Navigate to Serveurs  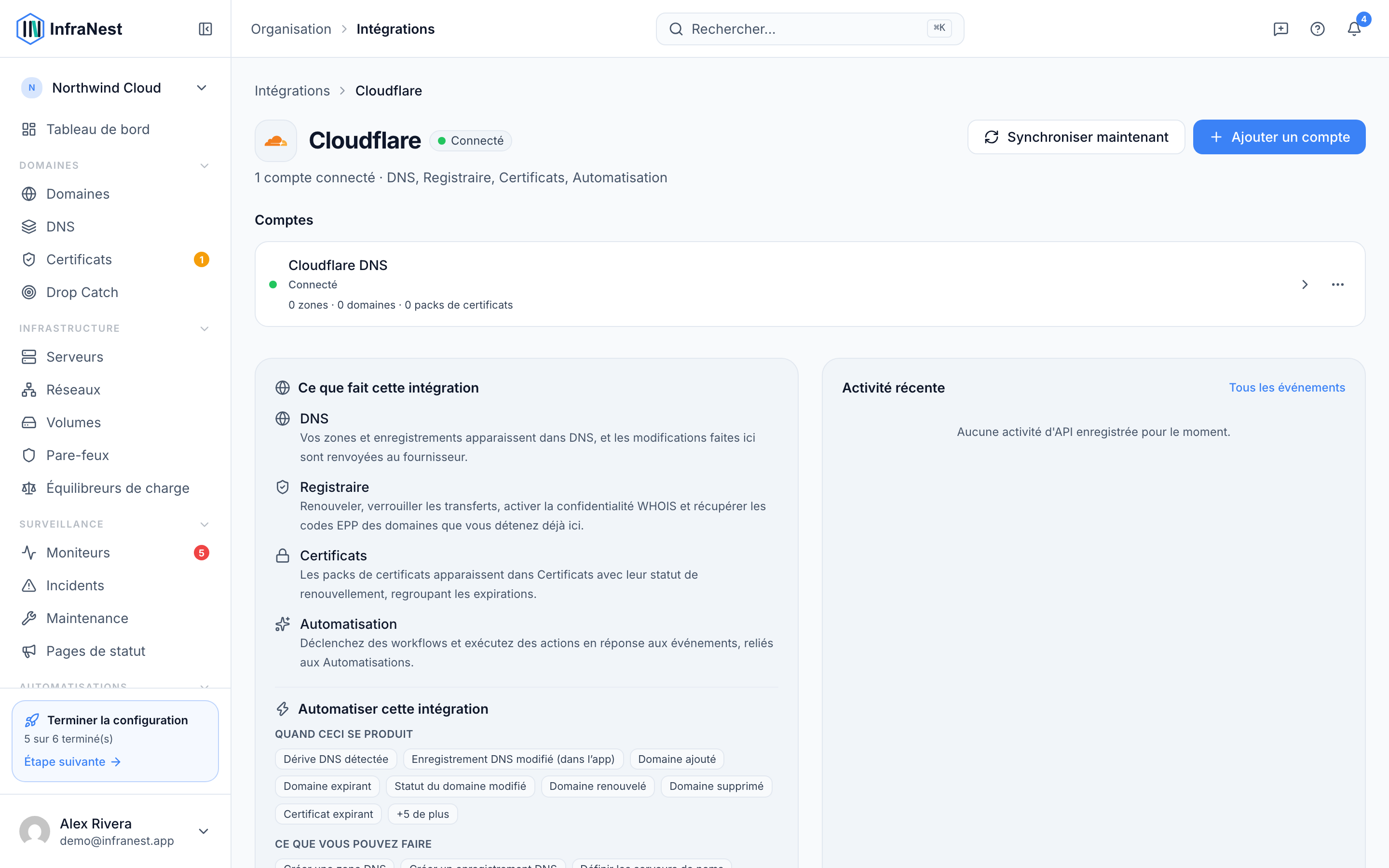pyautogui.click(x=115, y=357)
